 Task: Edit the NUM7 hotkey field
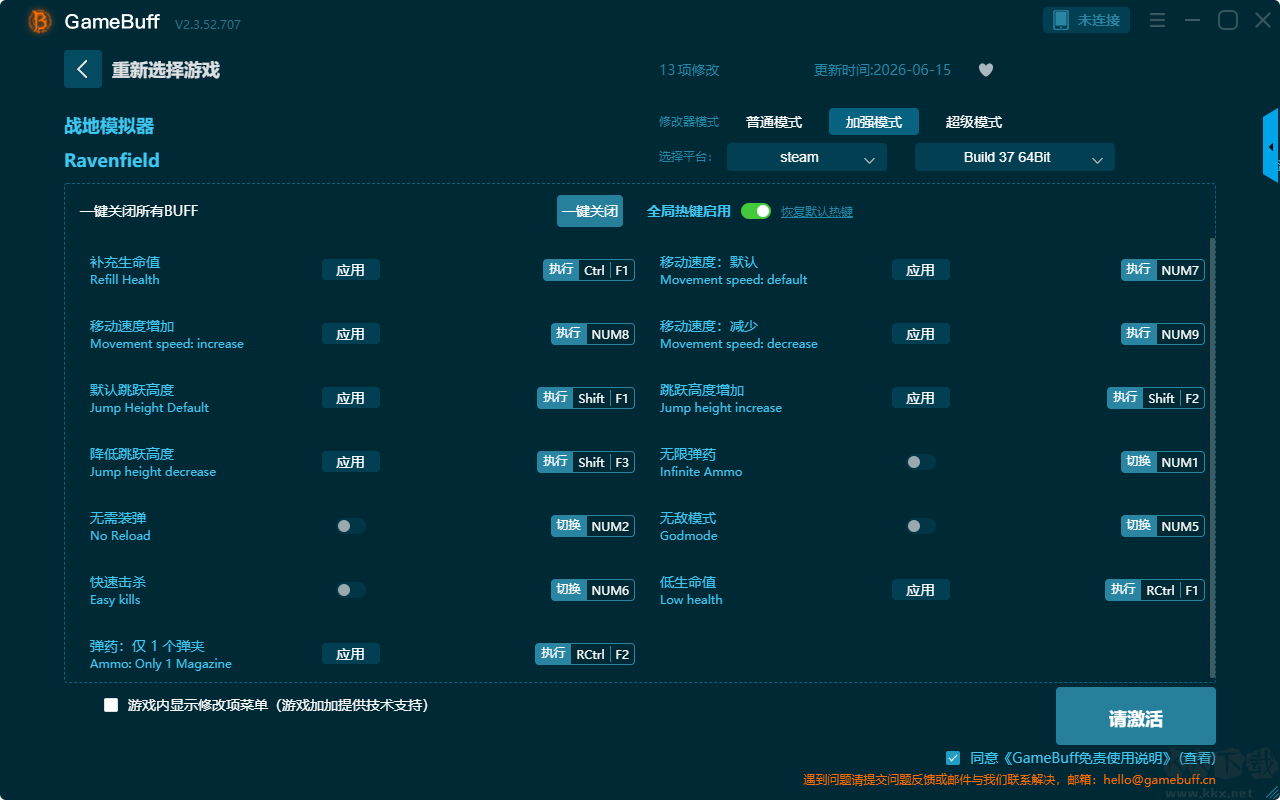(1163, 270)
